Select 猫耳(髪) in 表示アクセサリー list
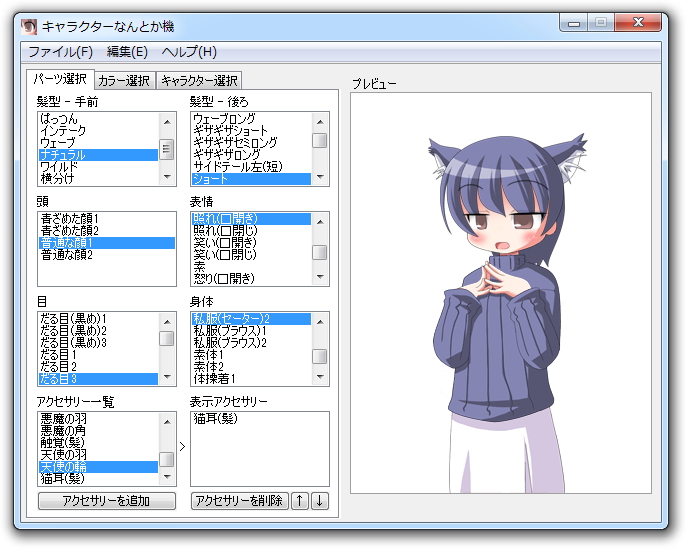This screenshot has height=549, width=686. coord(260,419)
